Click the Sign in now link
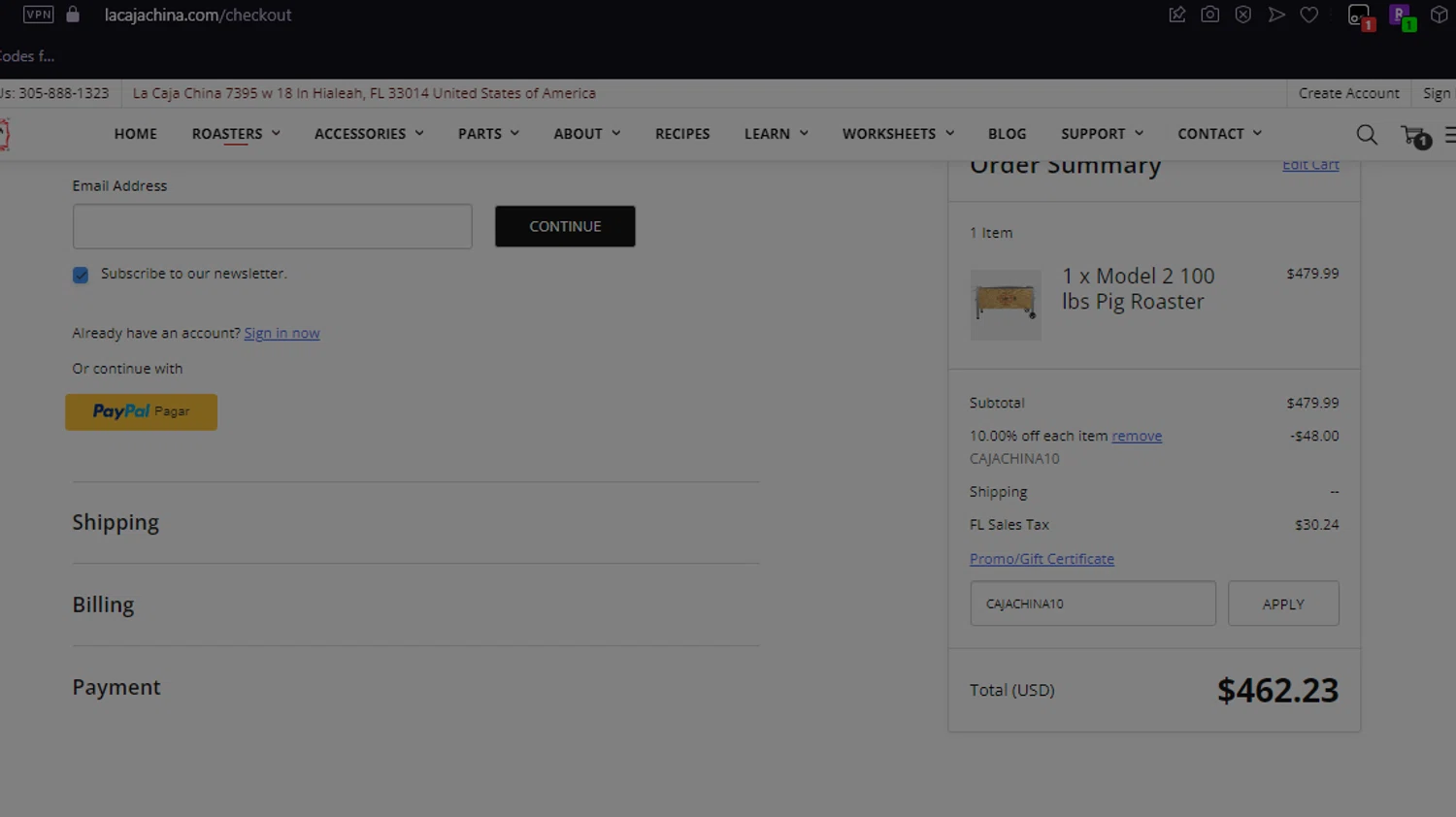This screenshot has width=1456, height=817. pyautogui.click(x=281, y=333)
